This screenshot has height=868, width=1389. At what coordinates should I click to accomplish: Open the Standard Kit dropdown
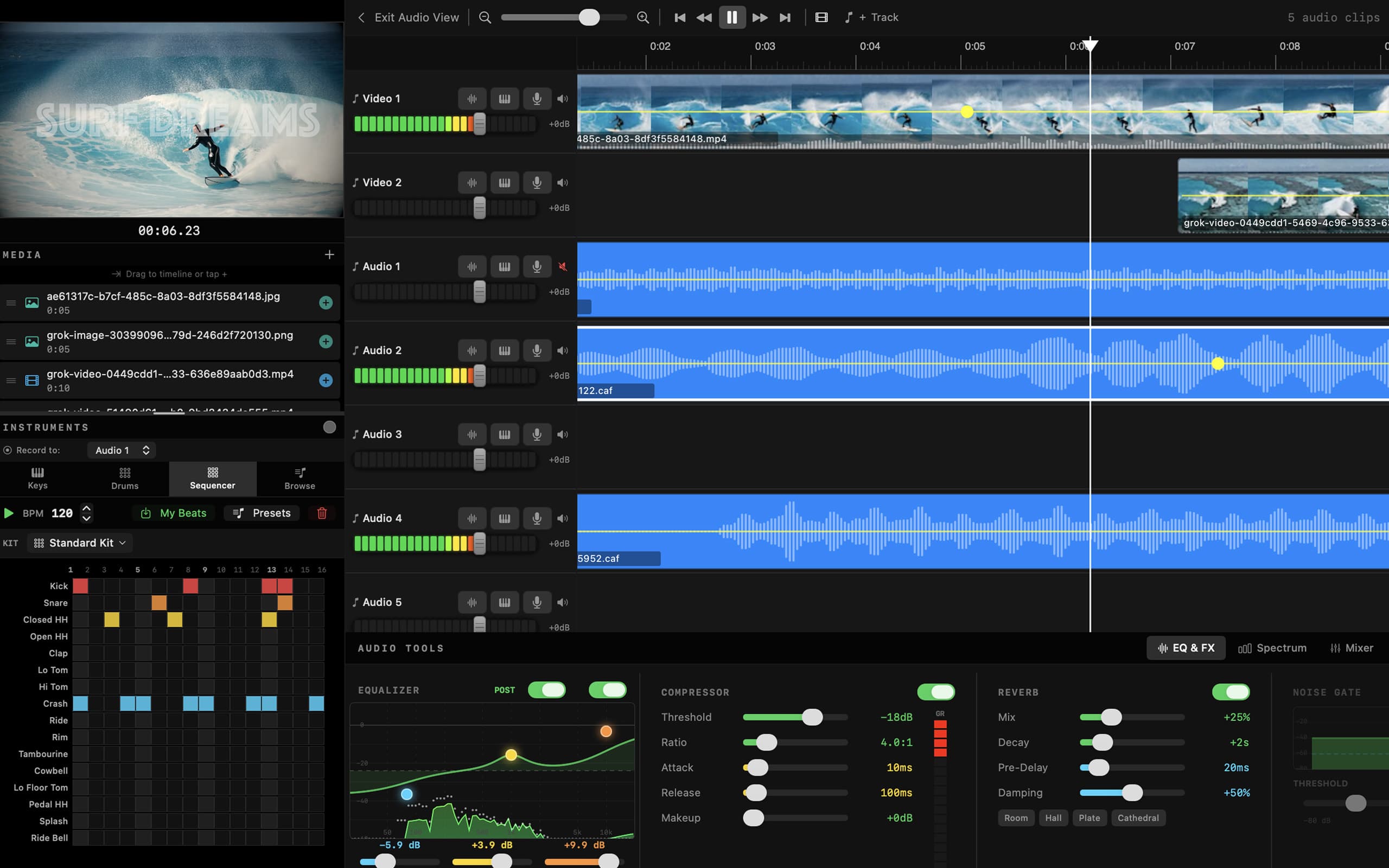(x=79, y=542)
